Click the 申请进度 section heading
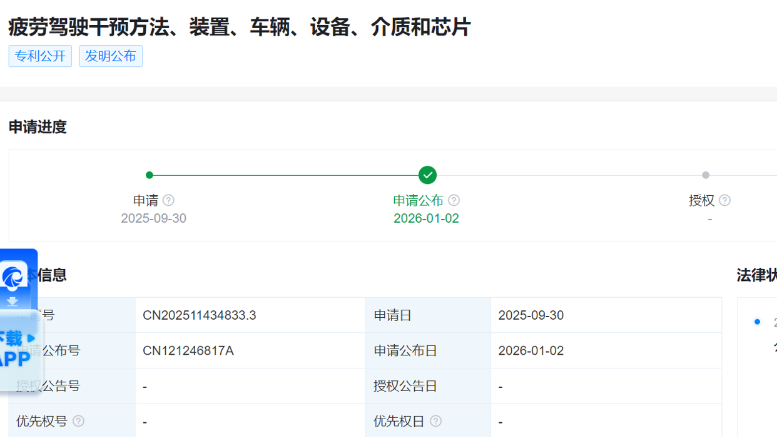This screenshot has width=777, height=437. 38,127
